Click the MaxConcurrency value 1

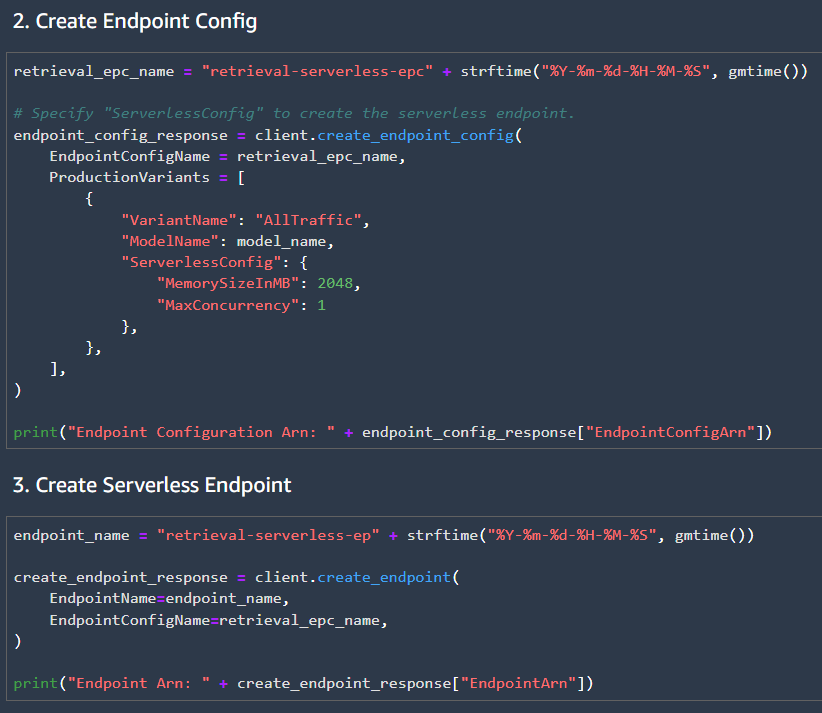[321, 304]
